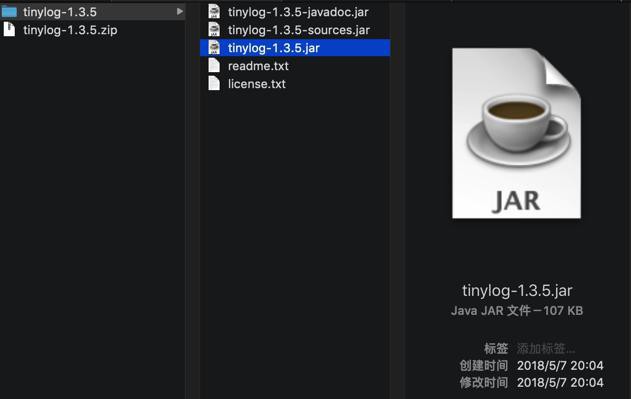Screen dimensions: 631x399
Task: Click the large JAR coffee cup preview
Action: (x=517, y=133)
